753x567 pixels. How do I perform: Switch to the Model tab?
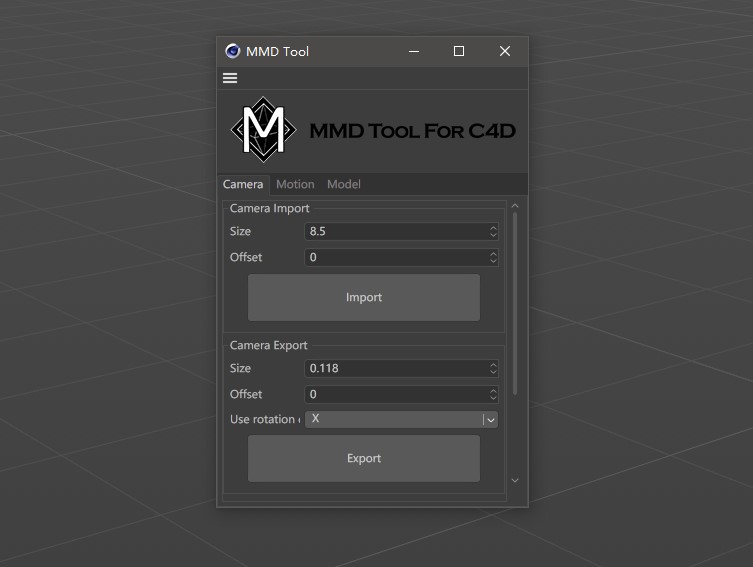(344, 184)
